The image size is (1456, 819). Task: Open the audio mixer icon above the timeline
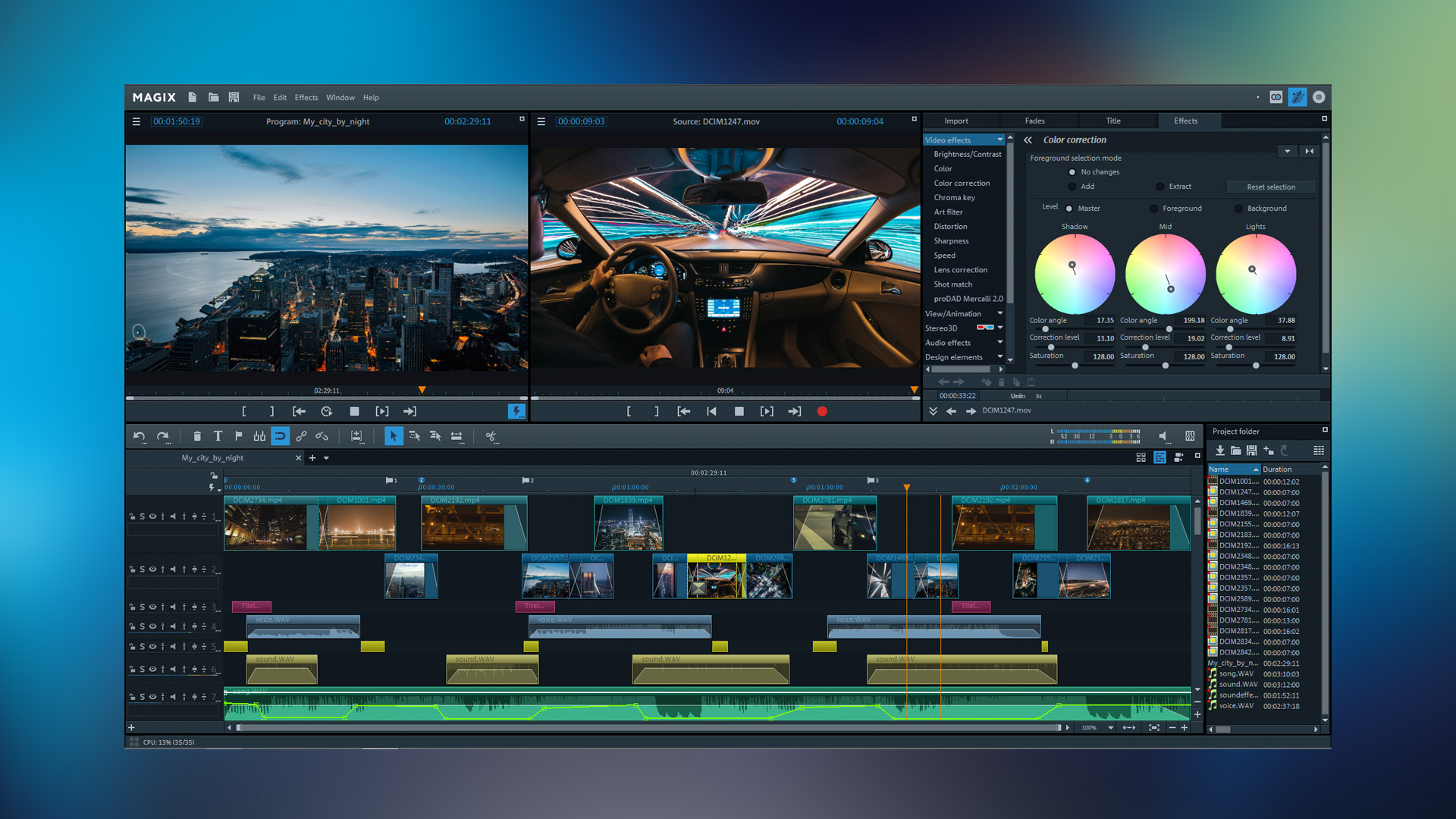click(1188, 436)
